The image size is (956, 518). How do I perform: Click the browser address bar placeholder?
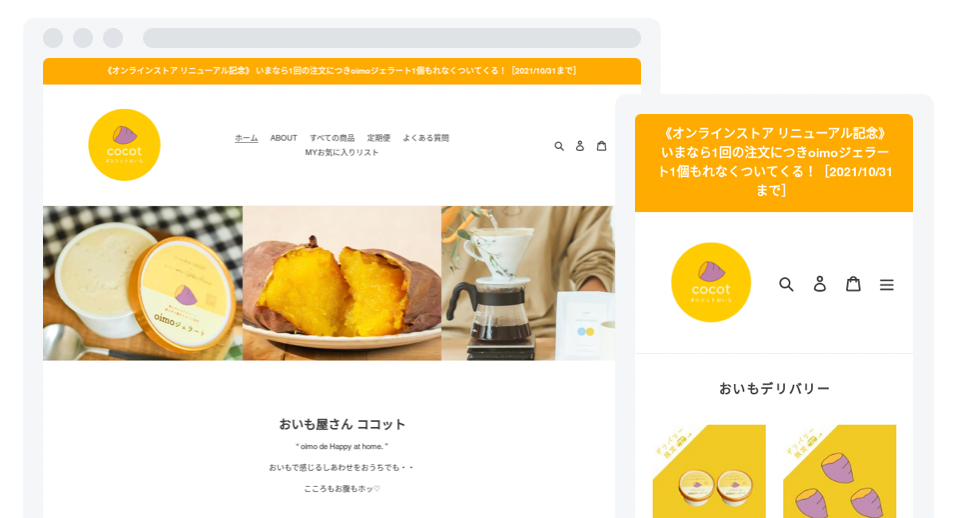point(391,38)
